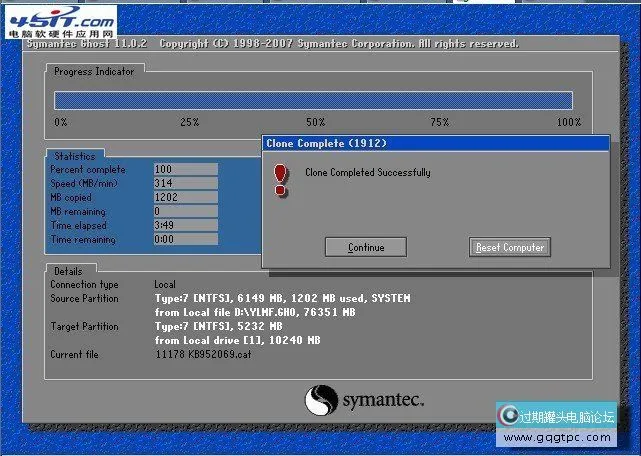
Task: Click the 'Connection type' label
Action: [x=84, y=284]
